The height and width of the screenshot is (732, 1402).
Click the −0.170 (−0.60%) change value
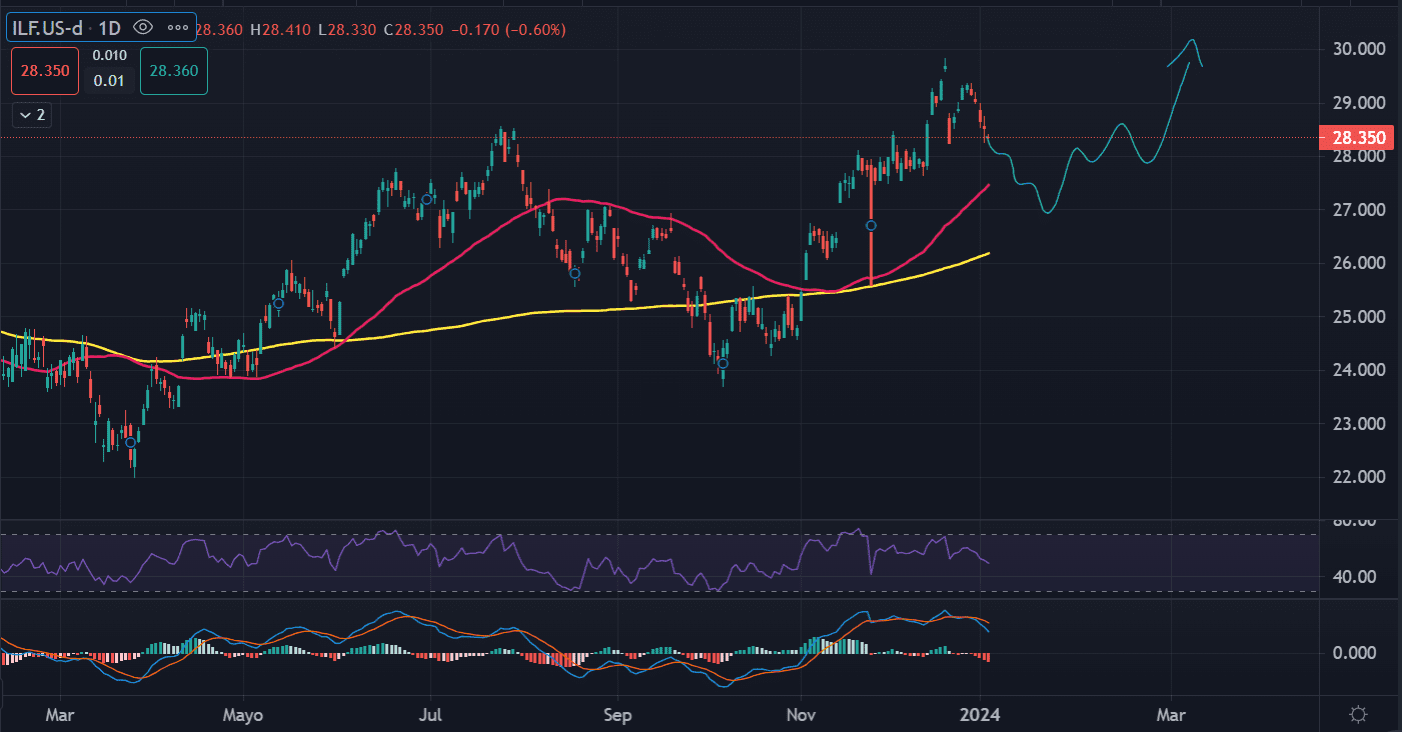(509, 29)
